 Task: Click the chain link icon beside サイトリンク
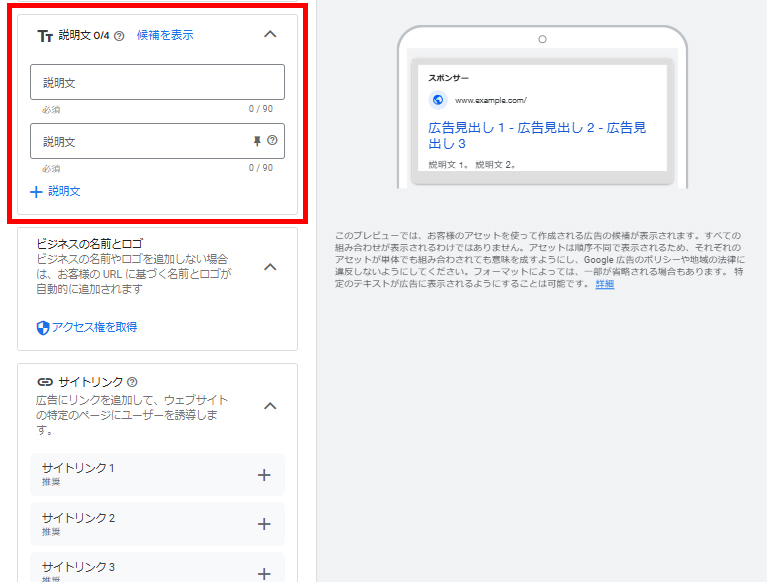tap(45, 382)
